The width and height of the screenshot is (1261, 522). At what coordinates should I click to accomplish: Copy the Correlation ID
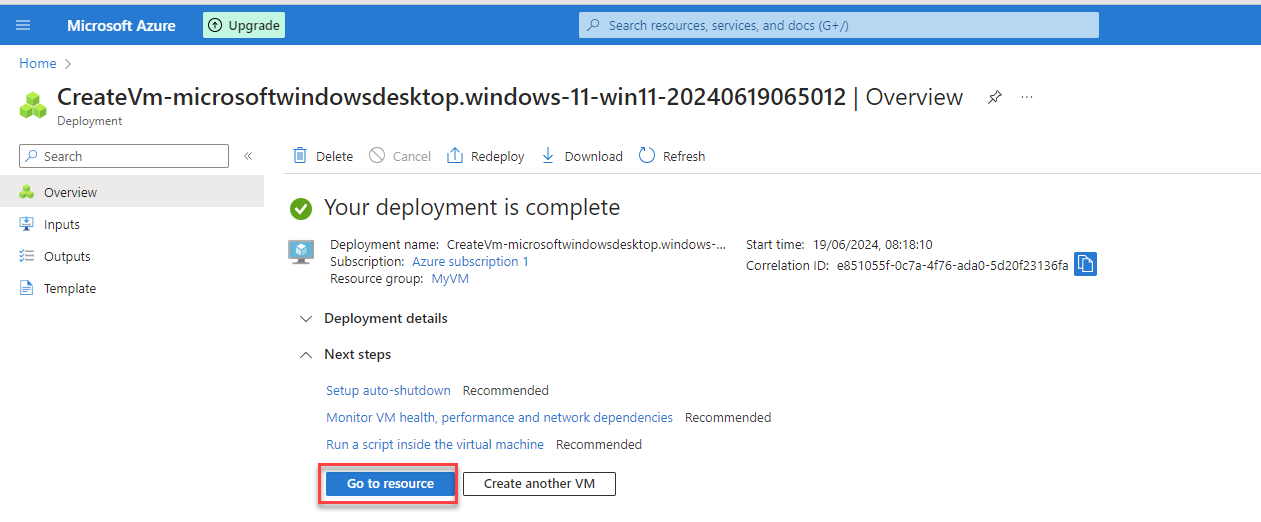coord(1086,264)
